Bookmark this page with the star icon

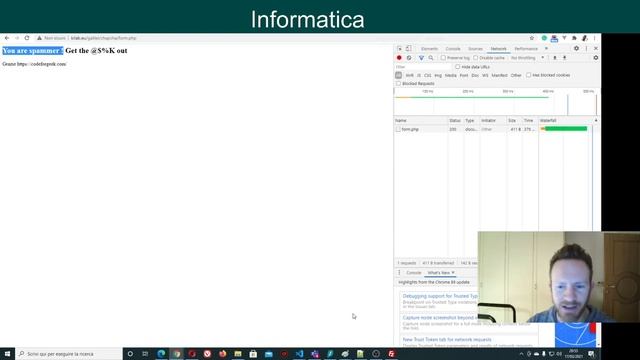[x=532, y=38]
